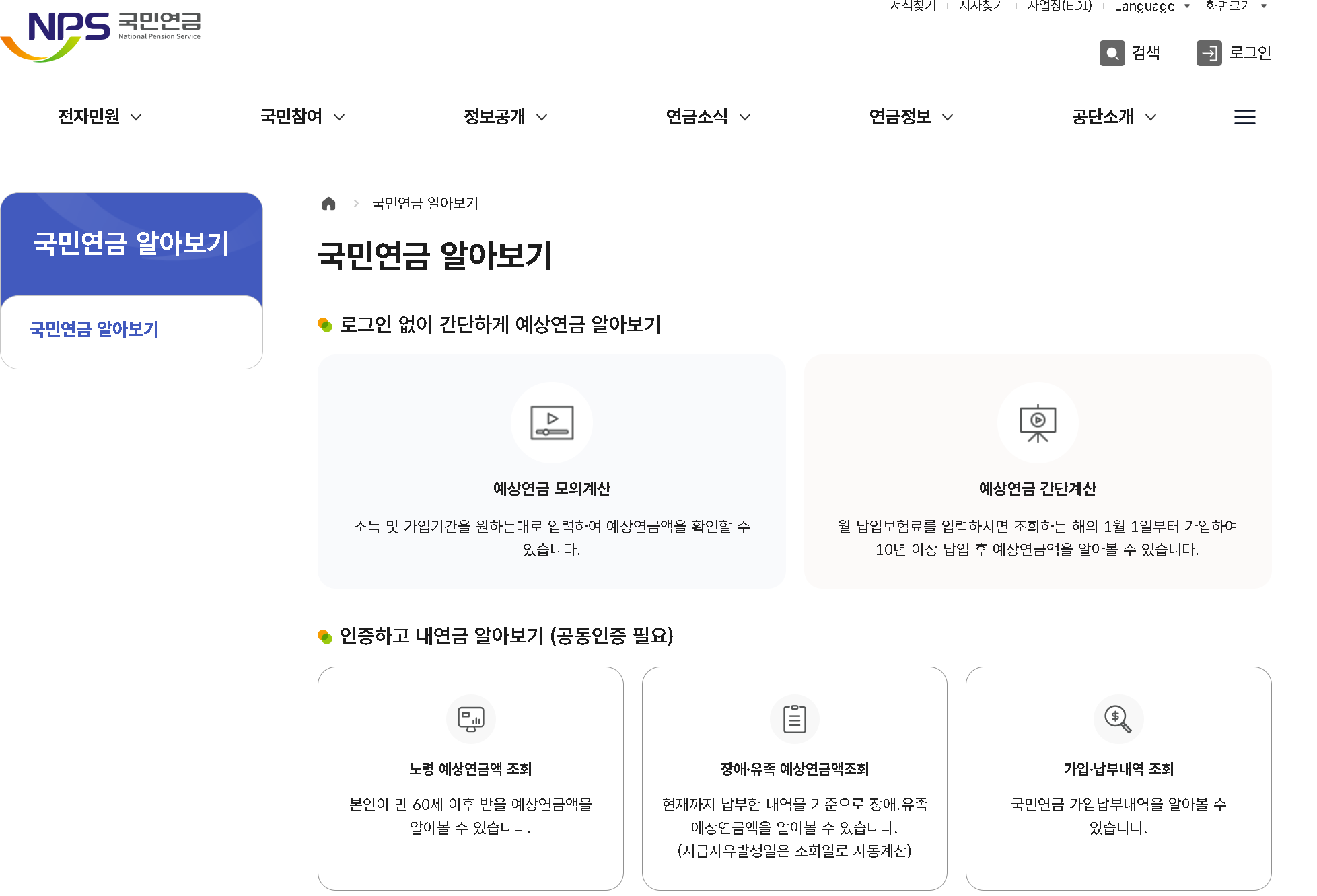Open the 연금정보 navigation menu

click(x=911, y=117)
